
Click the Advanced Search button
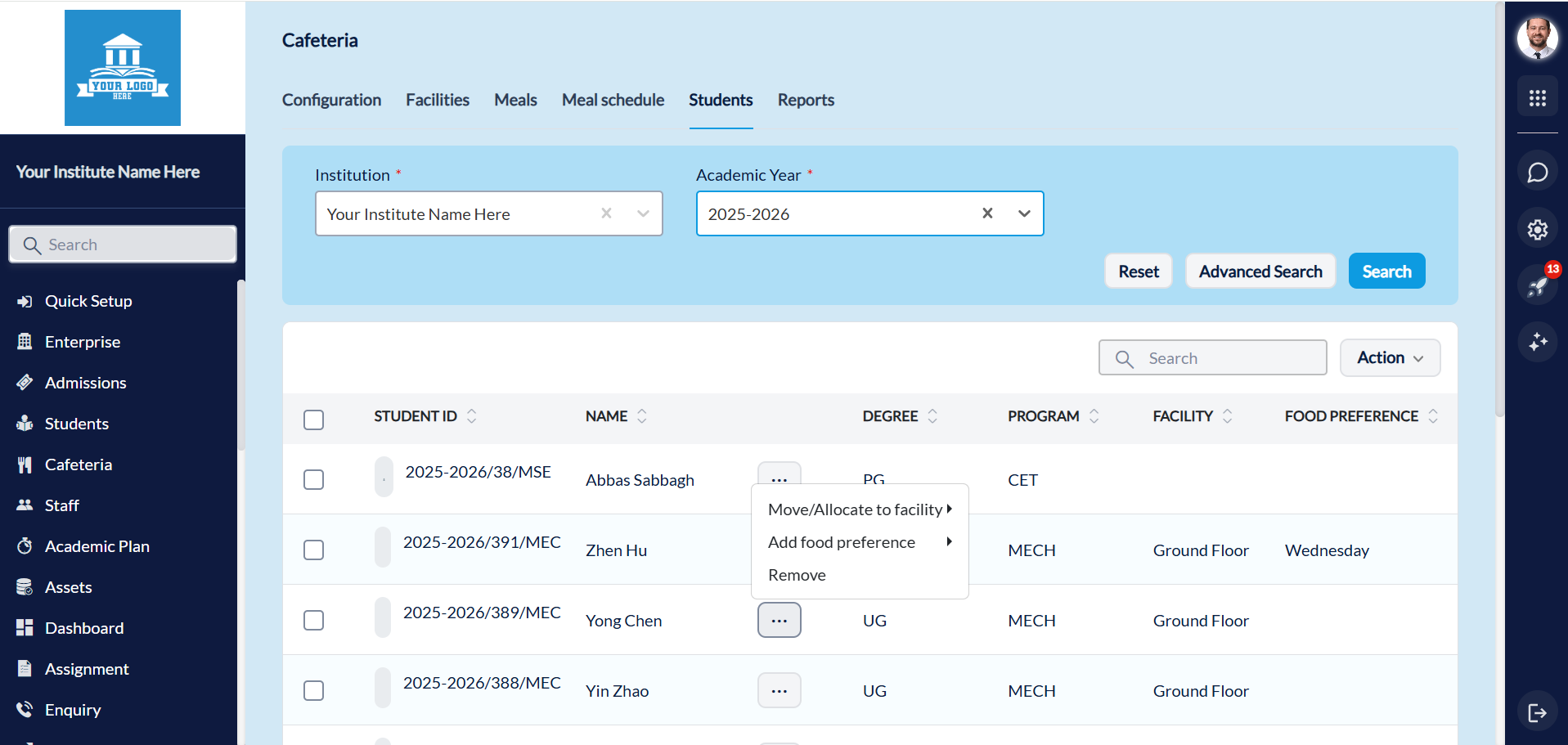1260,272
